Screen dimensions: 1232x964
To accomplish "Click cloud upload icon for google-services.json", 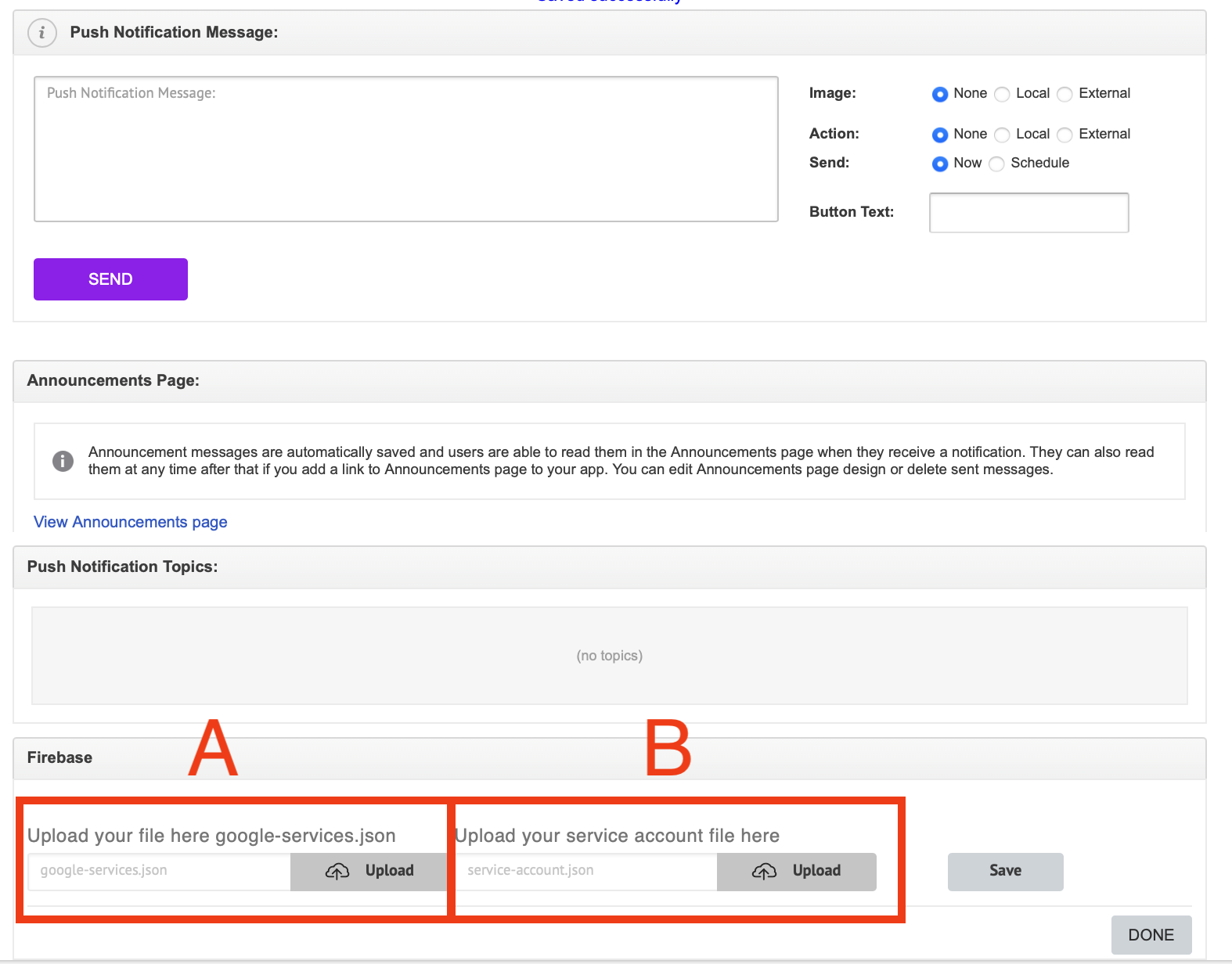I will [x=337, y=871].
